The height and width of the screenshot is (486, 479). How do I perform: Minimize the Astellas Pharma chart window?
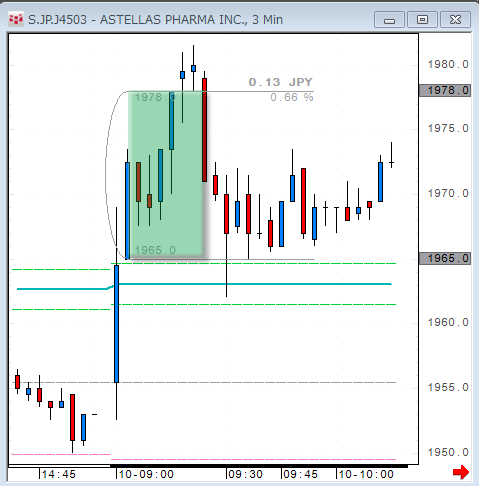tap(389, 20)
